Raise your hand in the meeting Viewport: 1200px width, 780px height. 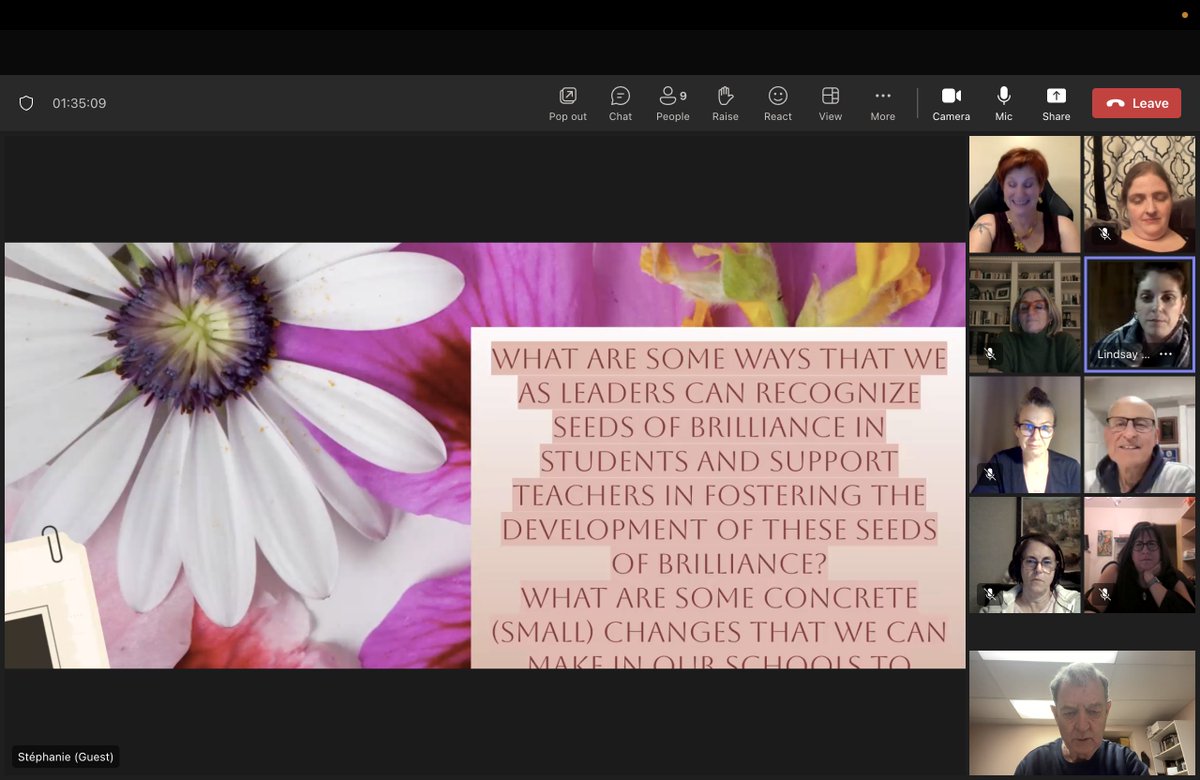pos(725,103)
